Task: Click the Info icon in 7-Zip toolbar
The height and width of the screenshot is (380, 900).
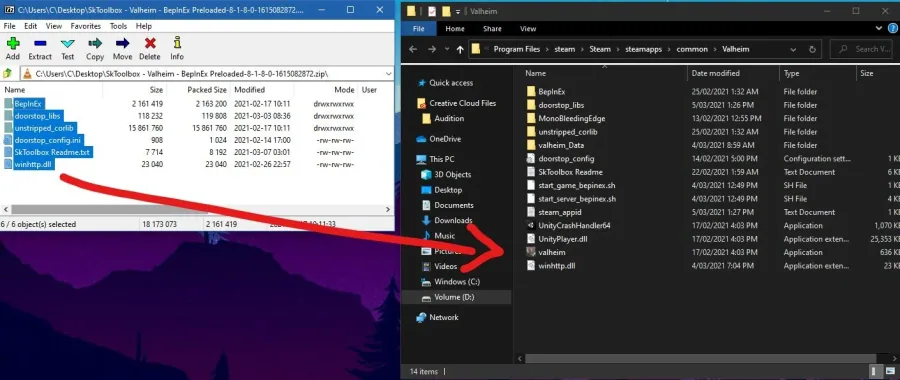Action: 177,44
